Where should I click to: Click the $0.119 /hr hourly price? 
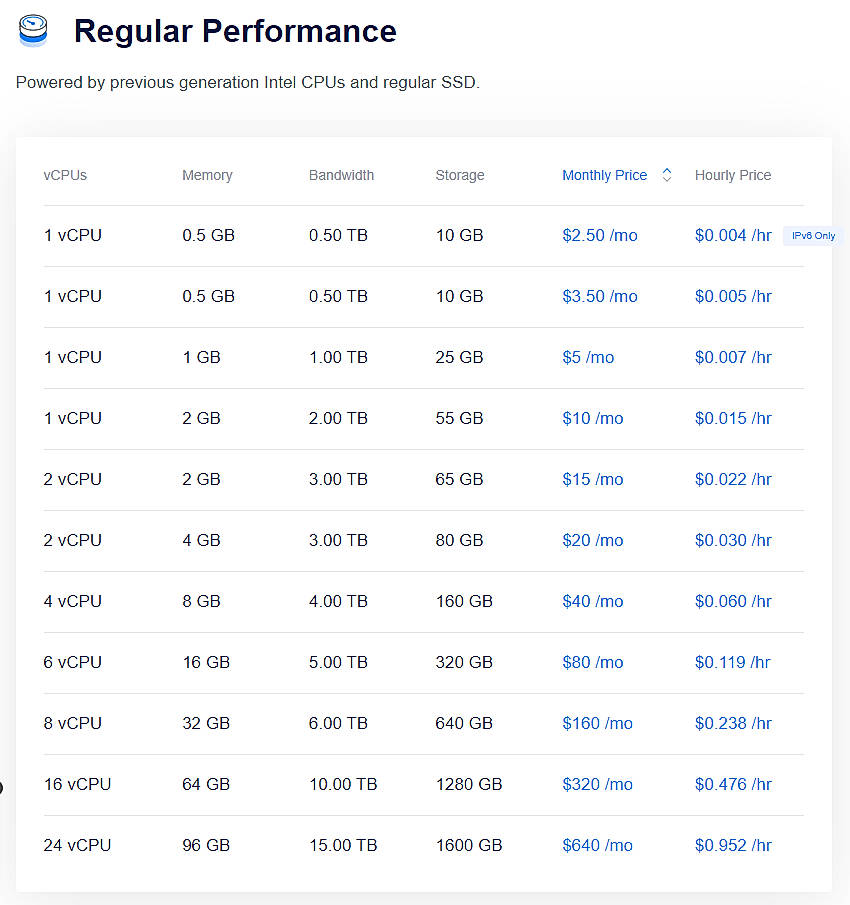point(732,662)
